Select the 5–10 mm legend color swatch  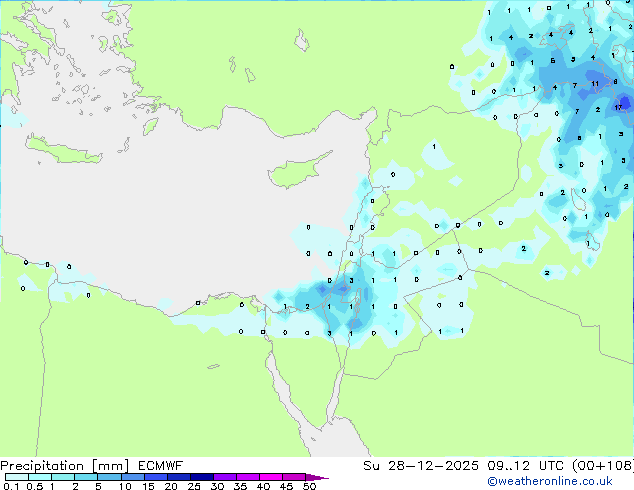coord(110,477)
